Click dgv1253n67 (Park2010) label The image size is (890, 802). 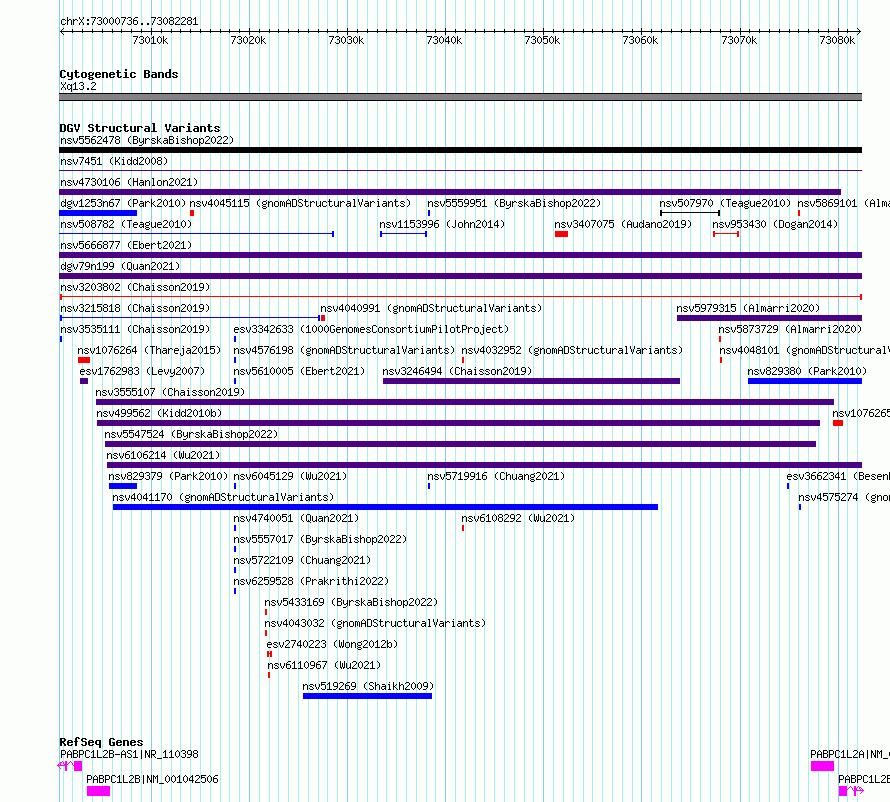[123, 203]
